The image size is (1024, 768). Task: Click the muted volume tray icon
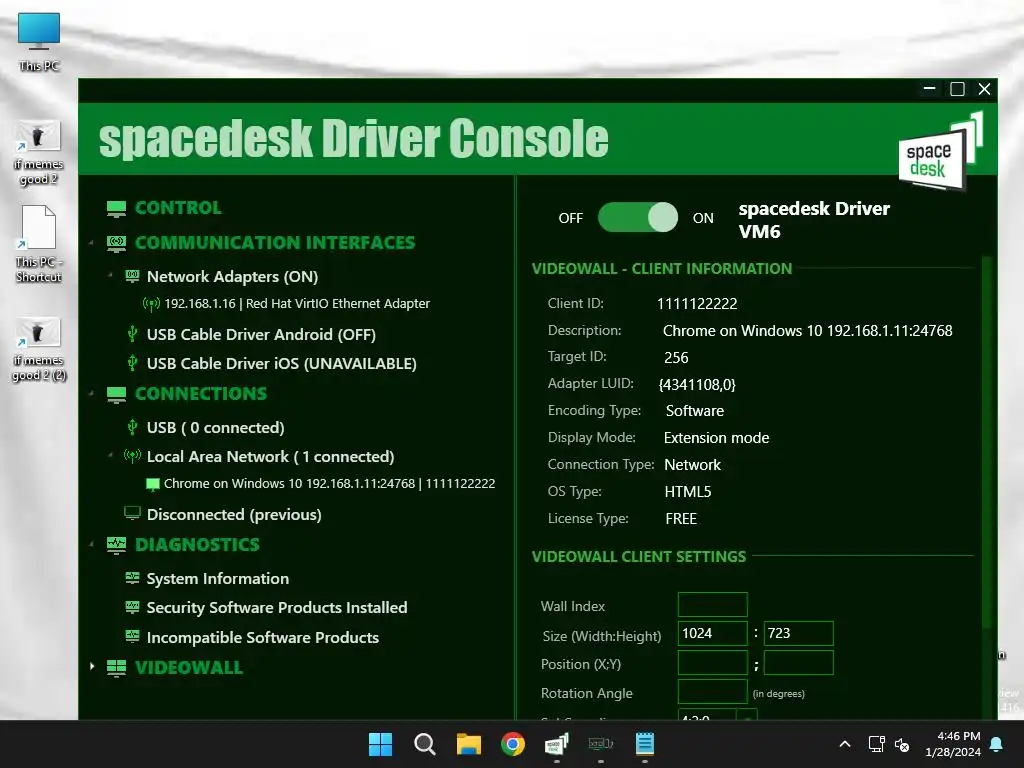902,744
